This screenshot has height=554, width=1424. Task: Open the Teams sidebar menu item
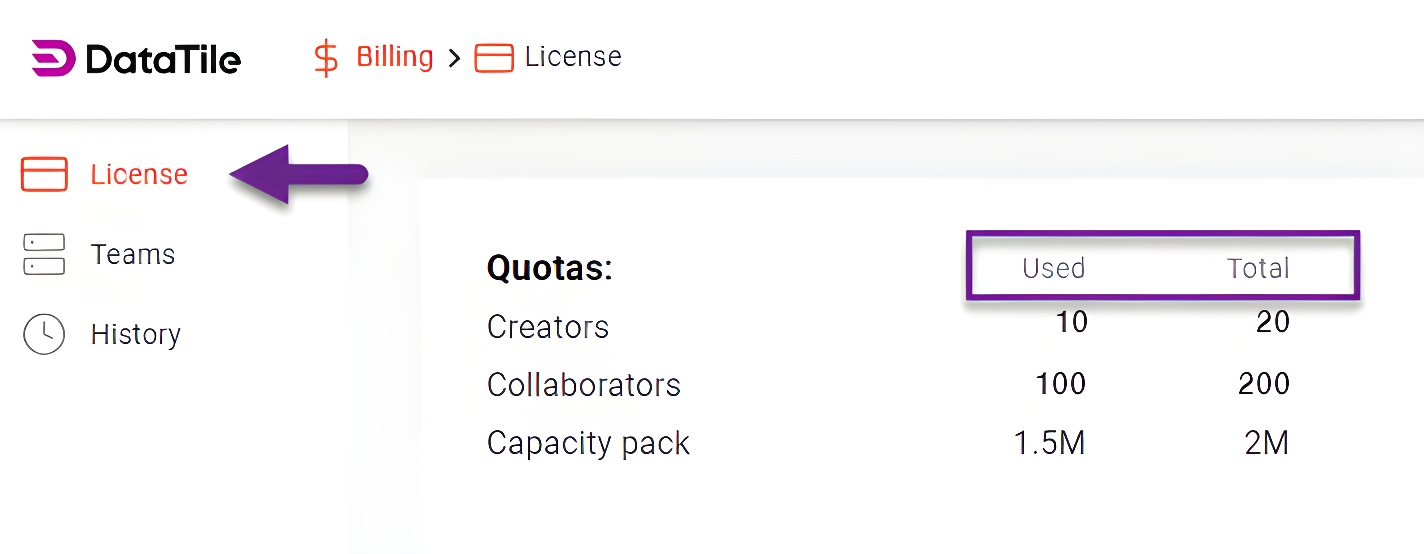(x=133, y=254)
